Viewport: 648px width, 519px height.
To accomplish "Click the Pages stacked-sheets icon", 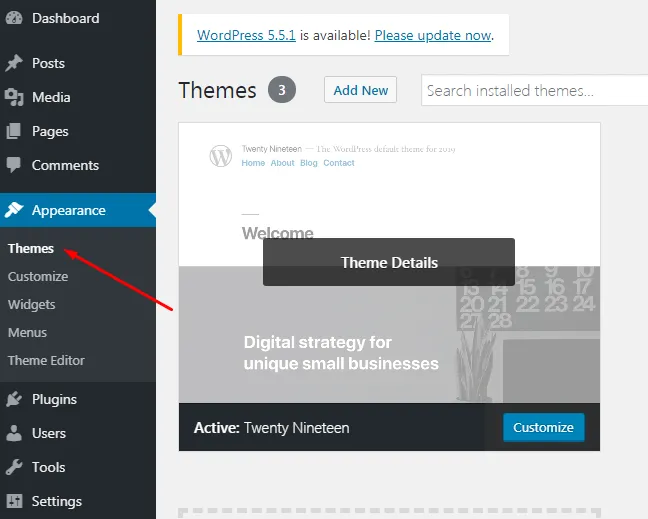I will point(14,131).
